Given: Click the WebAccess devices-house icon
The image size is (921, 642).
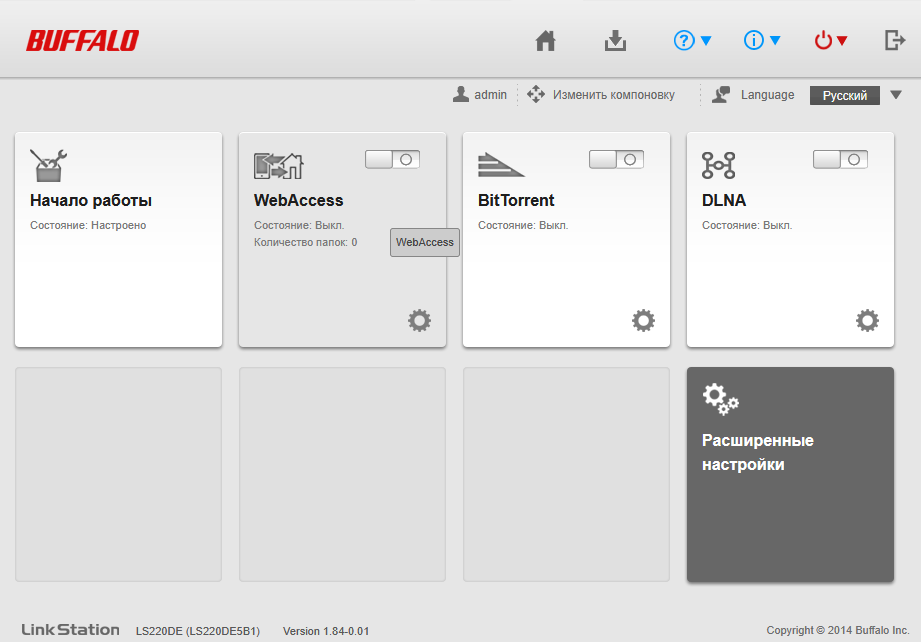Looking at the screenshot, I should click(278, 166).
